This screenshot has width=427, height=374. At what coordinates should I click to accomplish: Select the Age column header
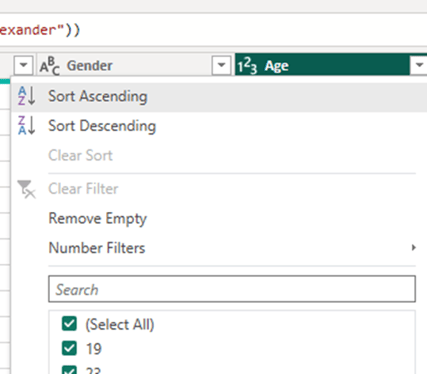tap(323, 65)
